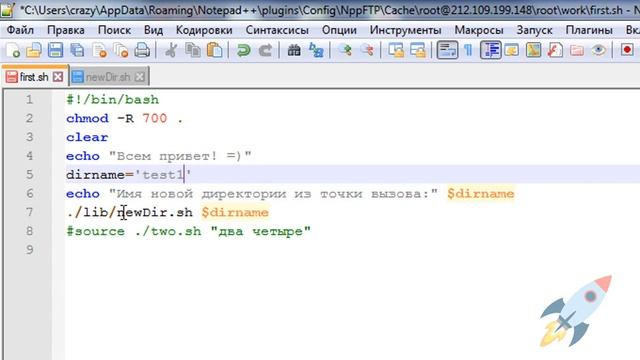This screenshot has width=640, height=360.
Task: Click the 'test1' string on line 5
Action: click(163, 175)
